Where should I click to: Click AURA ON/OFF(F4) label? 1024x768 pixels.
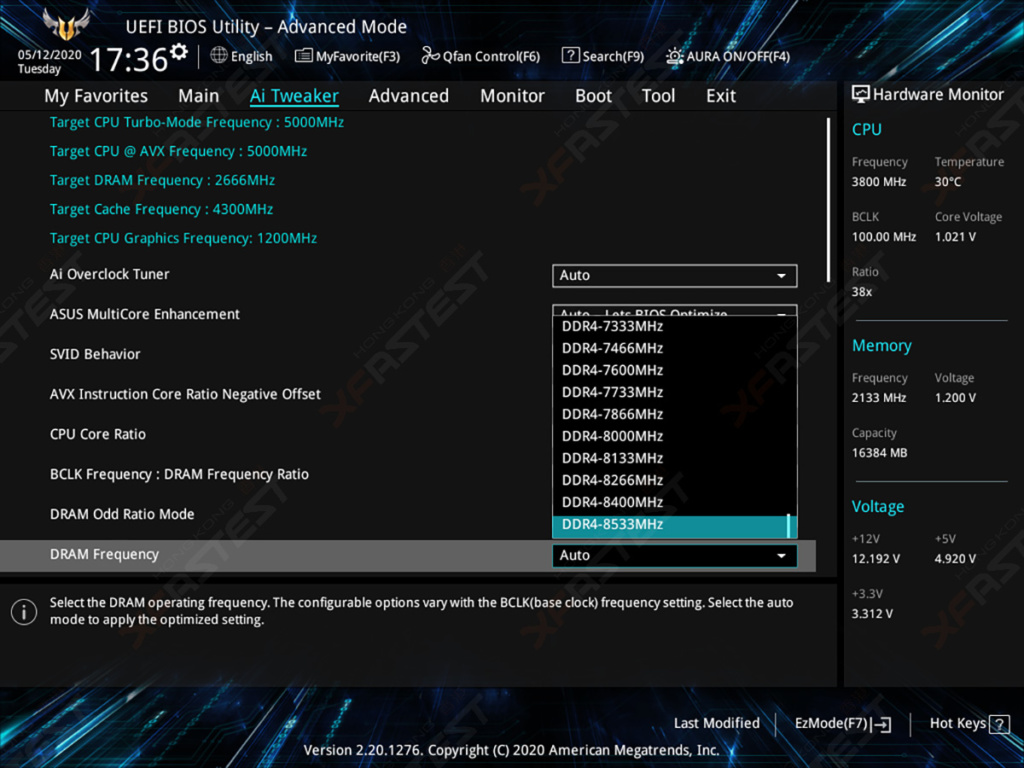pos(738,56)
